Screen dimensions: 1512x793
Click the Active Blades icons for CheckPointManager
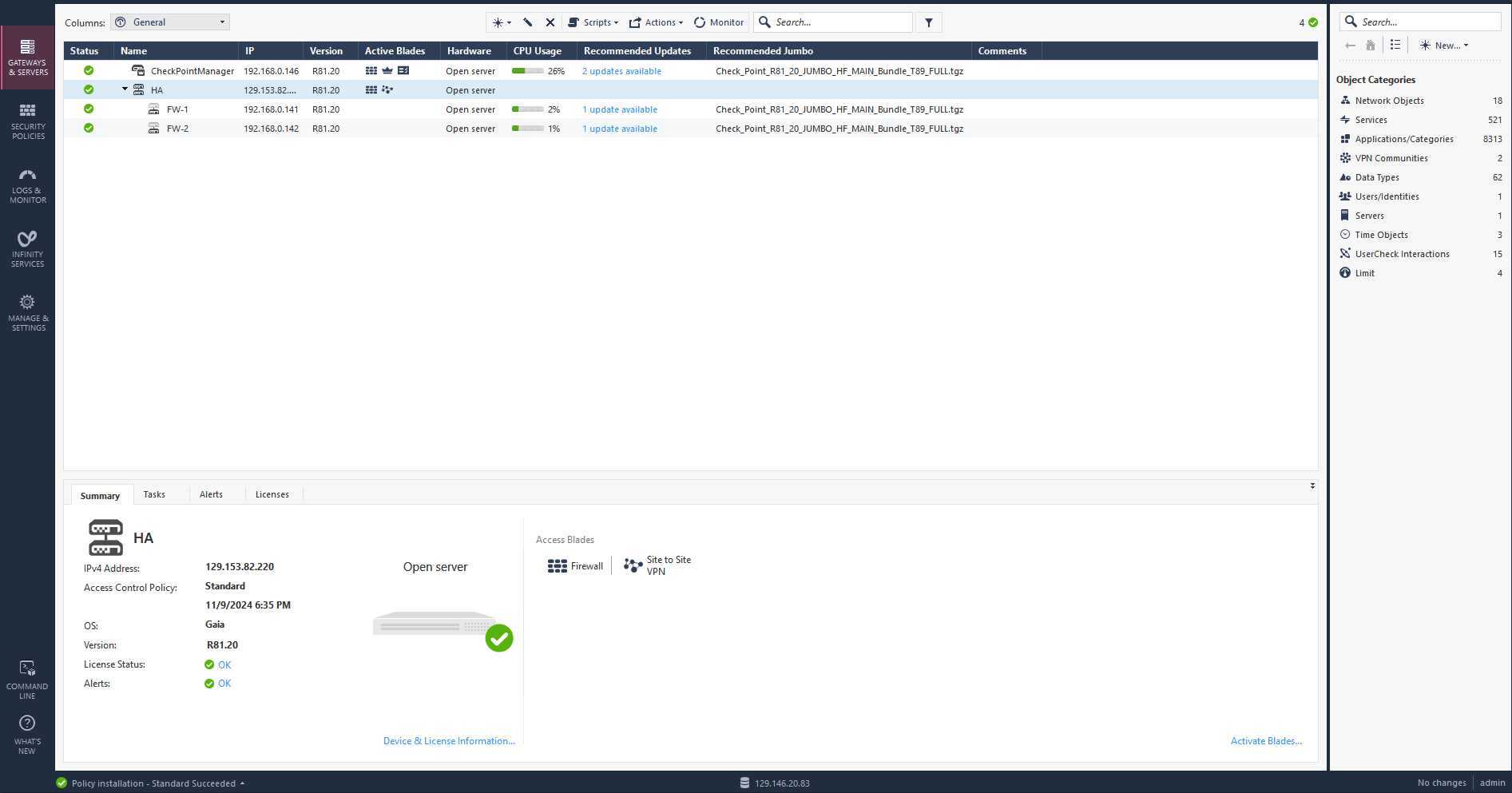387,71
